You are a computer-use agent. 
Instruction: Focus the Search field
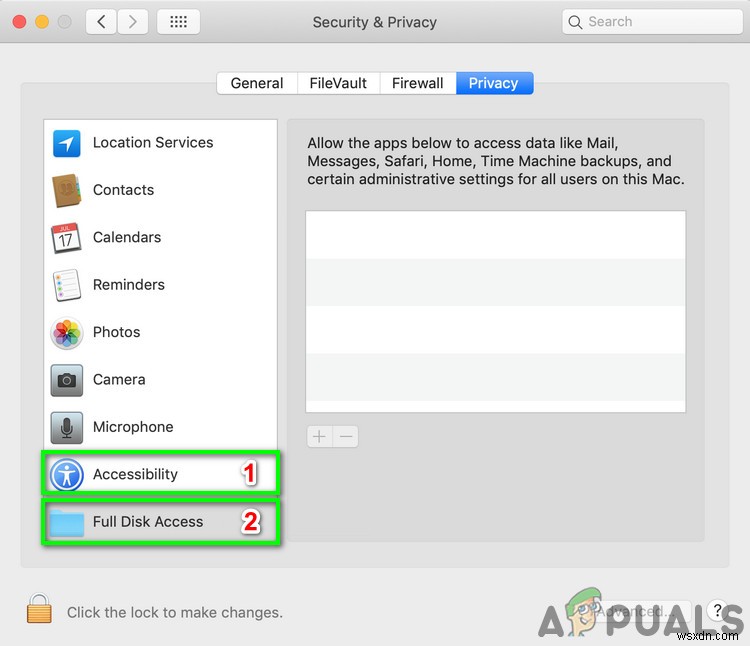(652, 22)
